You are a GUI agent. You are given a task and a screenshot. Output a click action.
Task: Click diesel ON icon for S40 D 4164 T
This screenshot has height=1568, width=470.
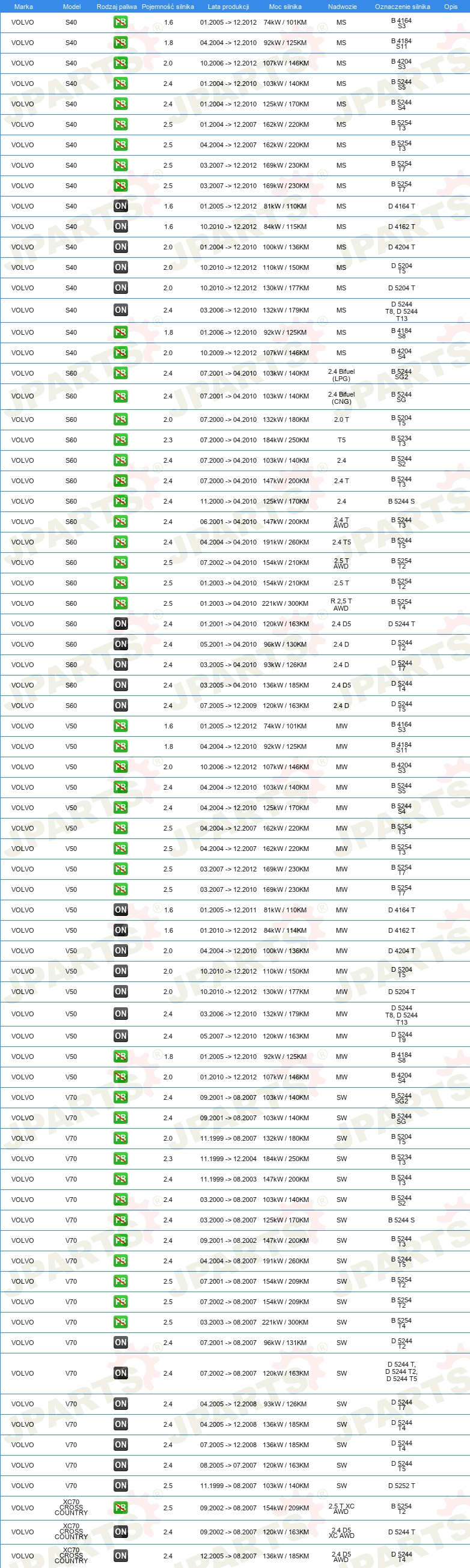click(121, 206)
